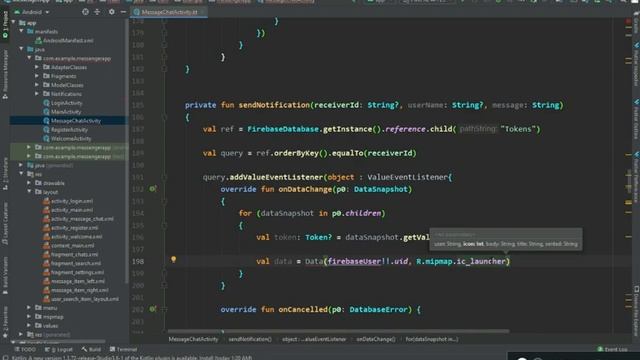Open the Logcat tool window
The height and width of the screenshot is (360, 640).
point(59,349)
